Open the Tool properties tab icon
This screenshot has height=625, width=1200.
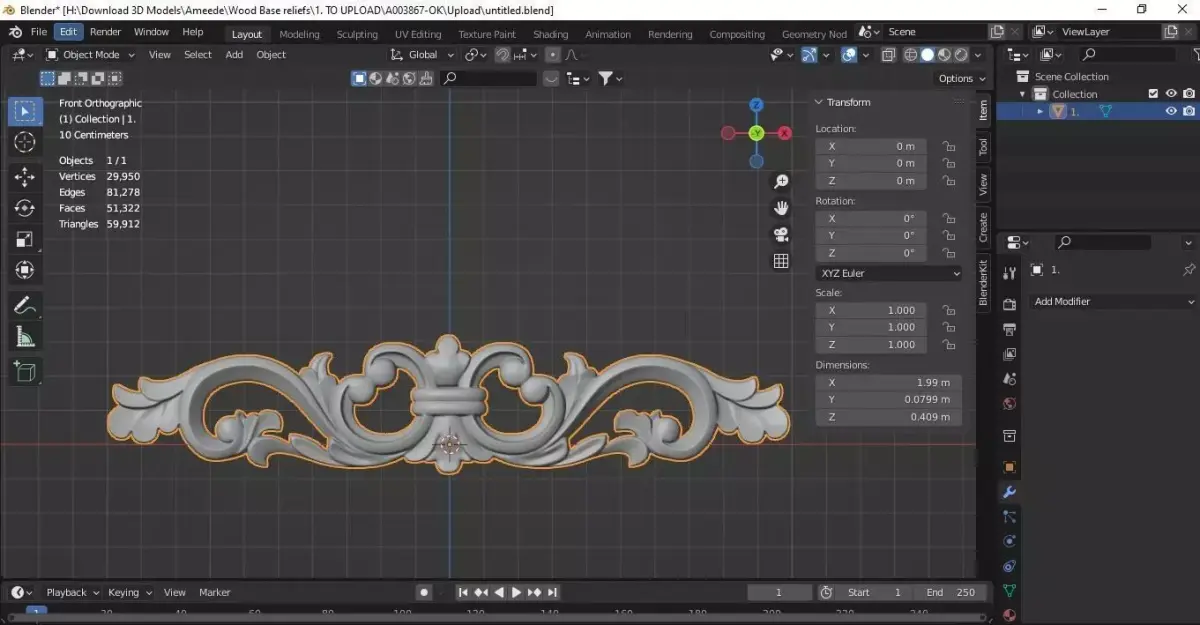[1009, 272]
